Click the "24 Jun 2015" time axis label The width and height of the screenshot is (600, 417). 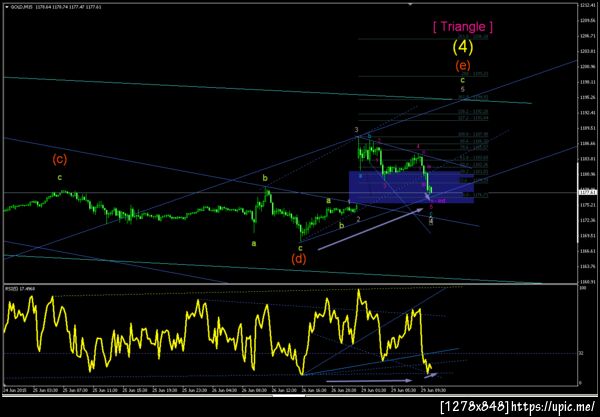point(14,390)
